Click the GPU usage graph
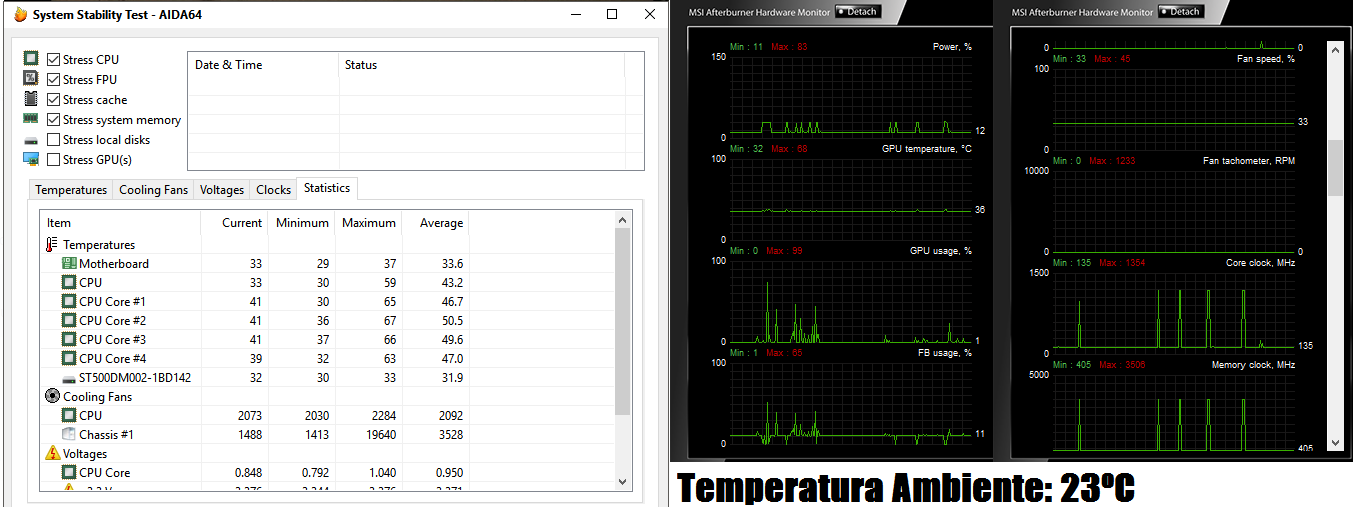The image size is (1355, 507). [x=851, y=301]
